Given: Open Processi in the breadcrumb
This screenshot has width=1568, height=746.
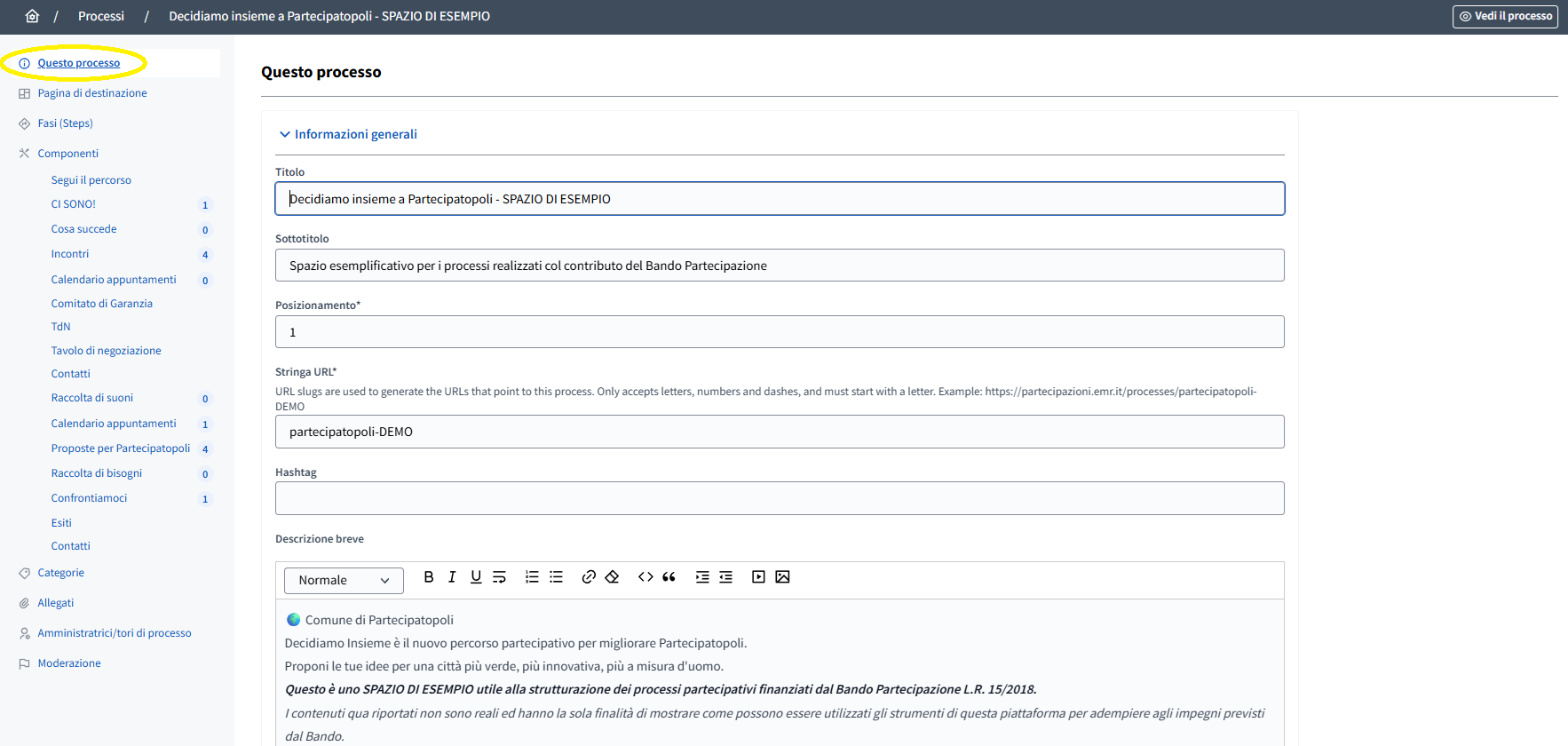Looking at the screenshot, I should (101, 16).
